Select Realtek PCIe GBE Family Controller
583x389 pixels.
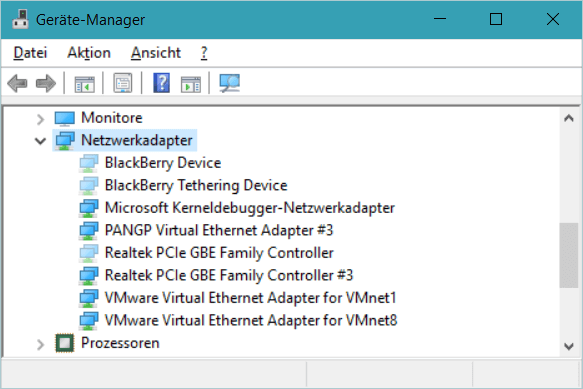point(219,253)
